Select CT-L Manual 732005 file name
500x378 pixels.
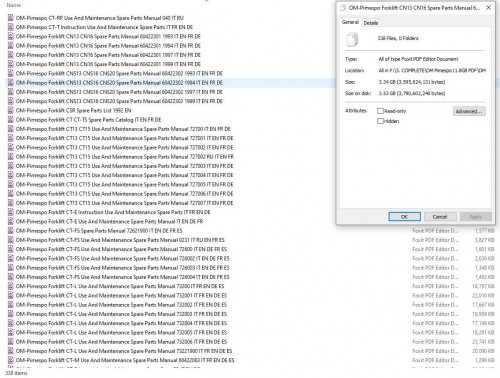[121, 333]
